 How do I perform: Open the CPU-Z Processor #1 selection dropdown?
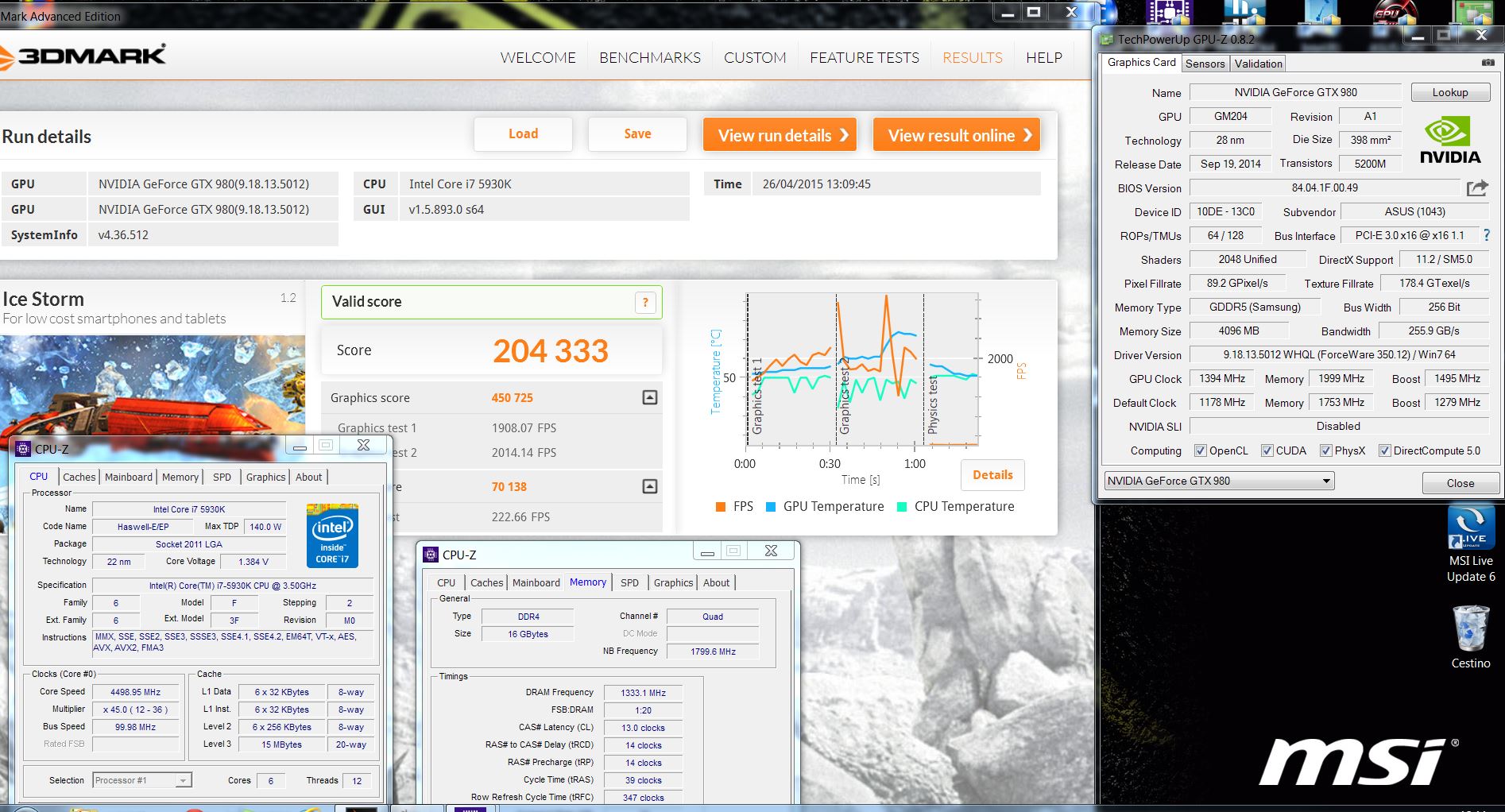[142, 780]
